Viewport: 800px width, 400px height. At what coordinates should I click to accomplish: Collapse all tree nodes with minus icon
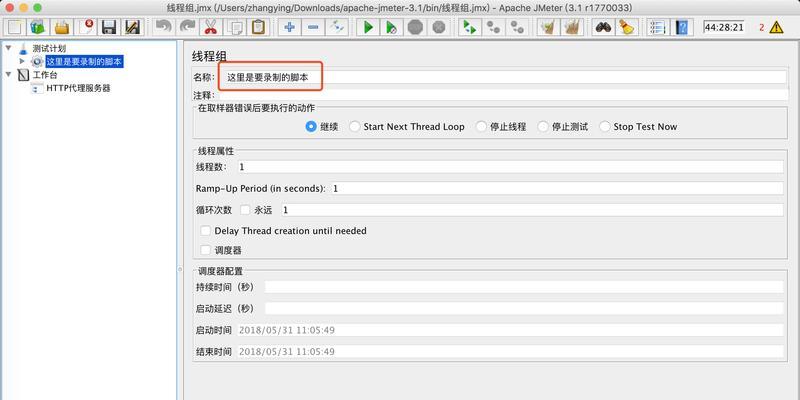tap(313, 27)
